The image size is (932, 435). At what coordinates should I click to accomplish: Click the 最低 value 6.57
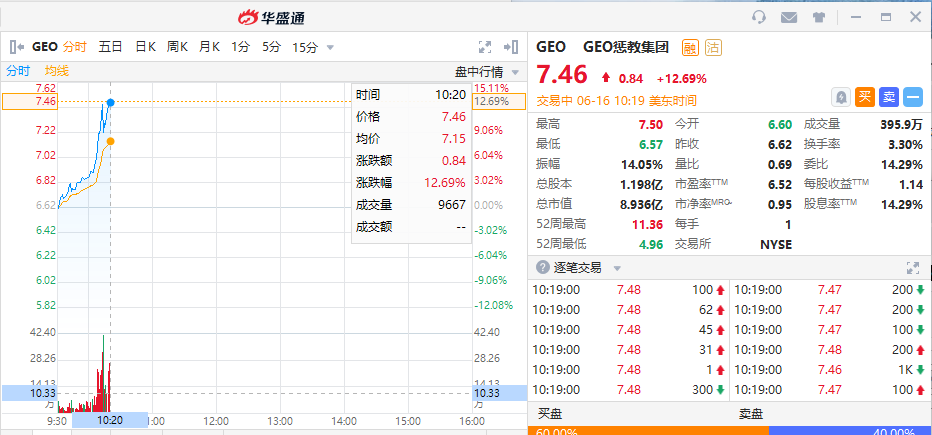(650, 144)
